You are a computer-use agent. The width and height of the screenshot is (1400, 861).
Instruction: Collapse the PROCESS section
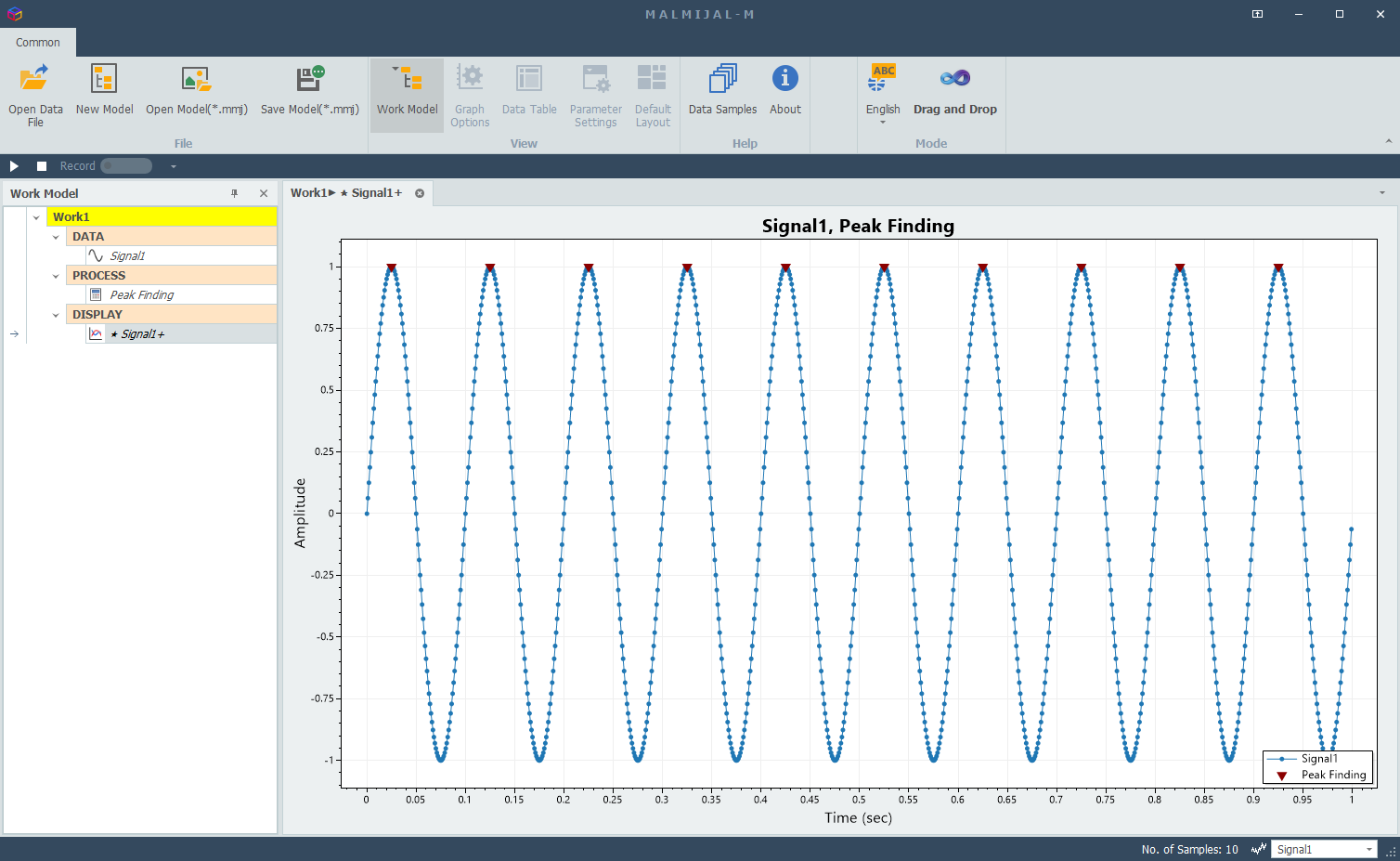click(56, 276)
